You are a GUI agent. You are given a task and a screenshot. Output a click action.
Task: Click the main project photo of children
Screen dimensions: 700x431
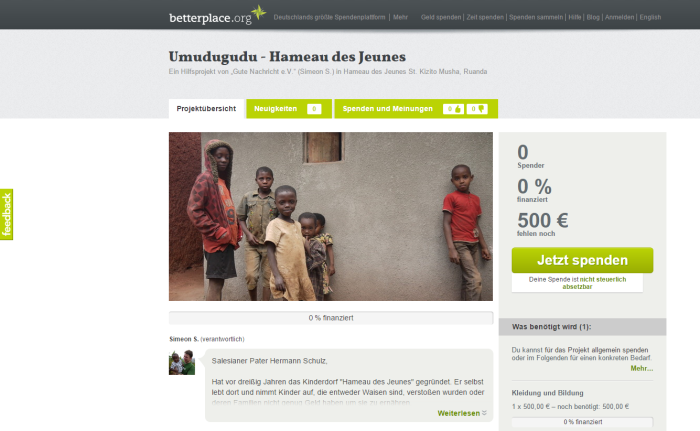click(331, 216)
